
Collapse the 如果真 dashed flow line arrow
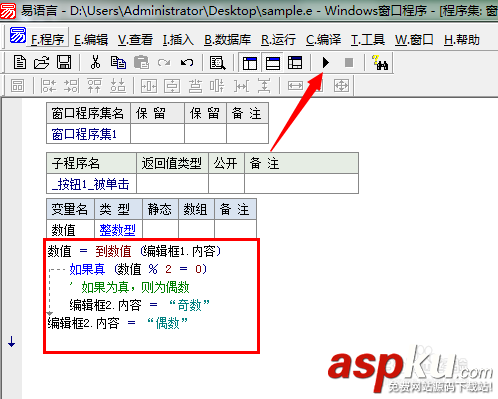[x=50, y=313]
